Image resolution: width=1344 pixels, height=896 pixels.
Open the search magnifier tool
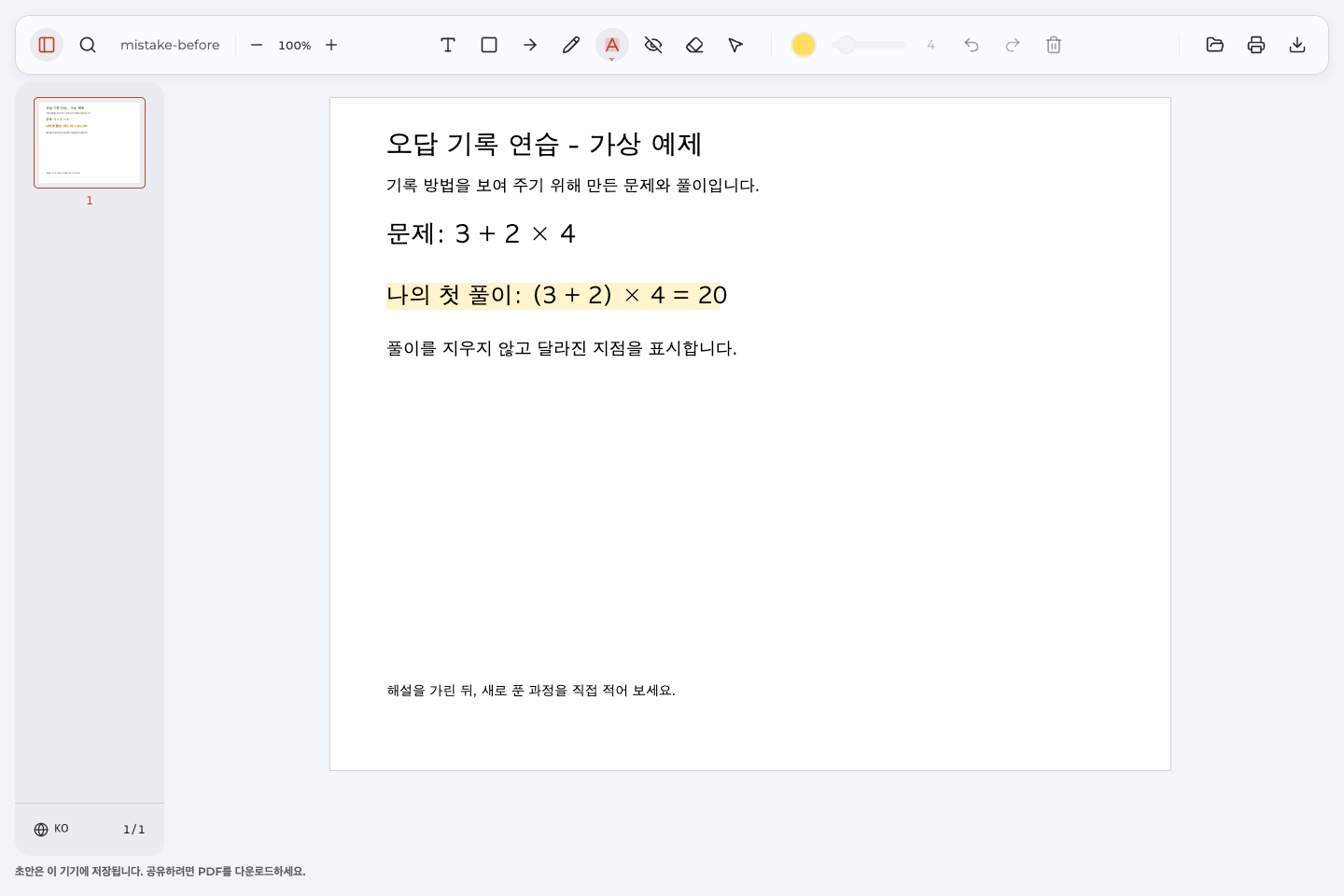pyautogui.click(x=88, y=45)
